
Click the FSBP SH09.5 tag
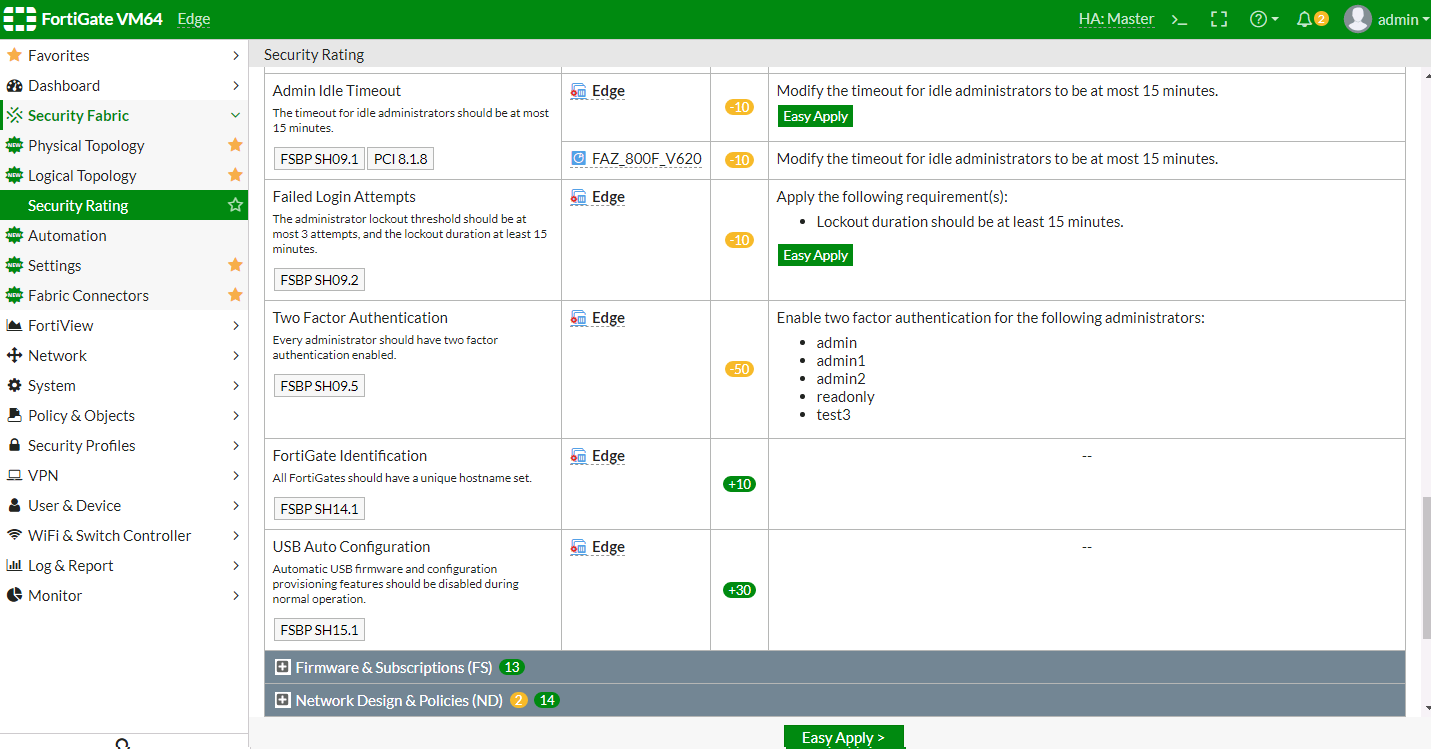point(319,385)
